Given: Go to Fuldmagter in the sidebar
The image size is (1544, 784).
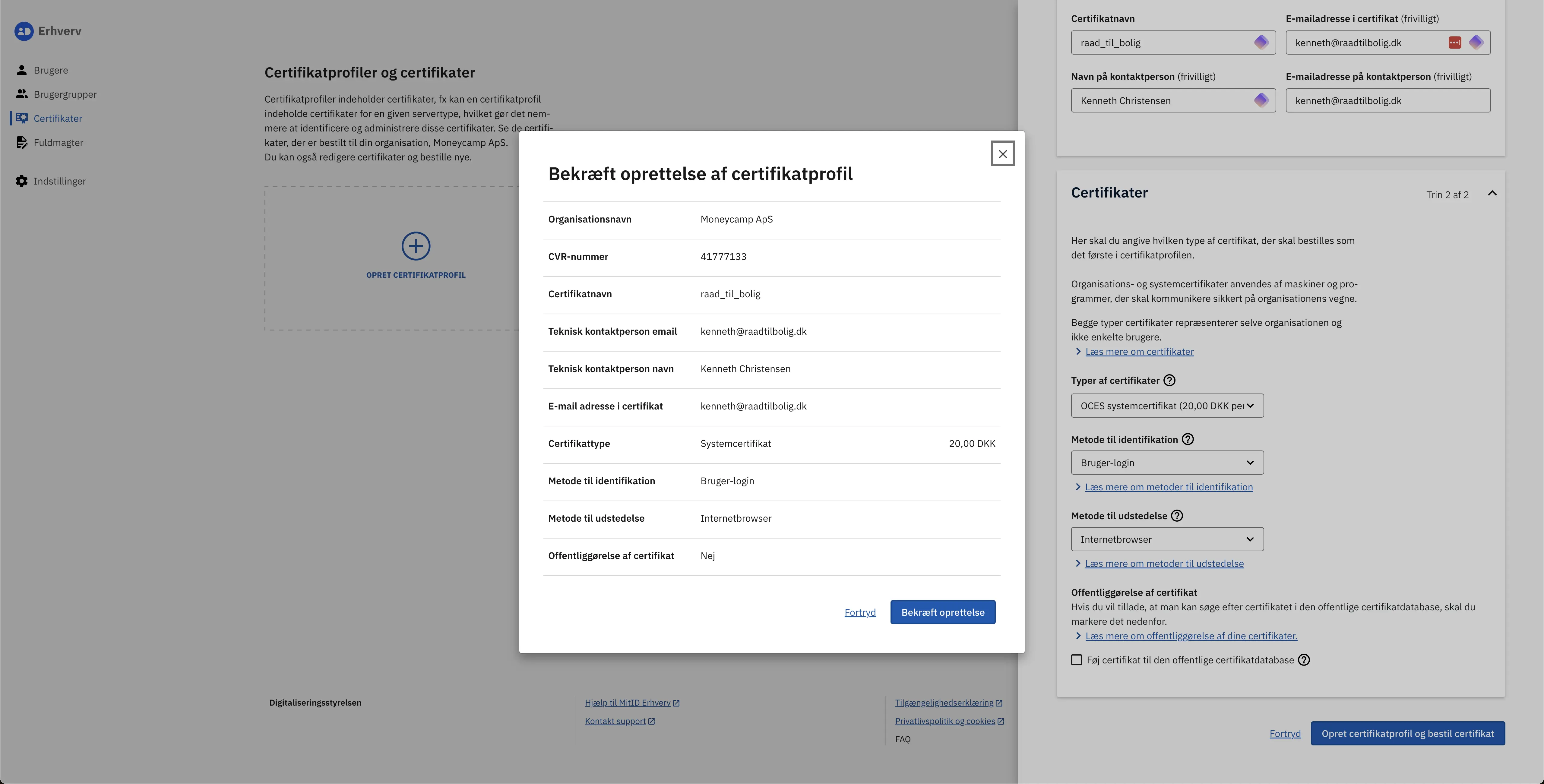Looking at the screenshot, I should coord(58,143).
